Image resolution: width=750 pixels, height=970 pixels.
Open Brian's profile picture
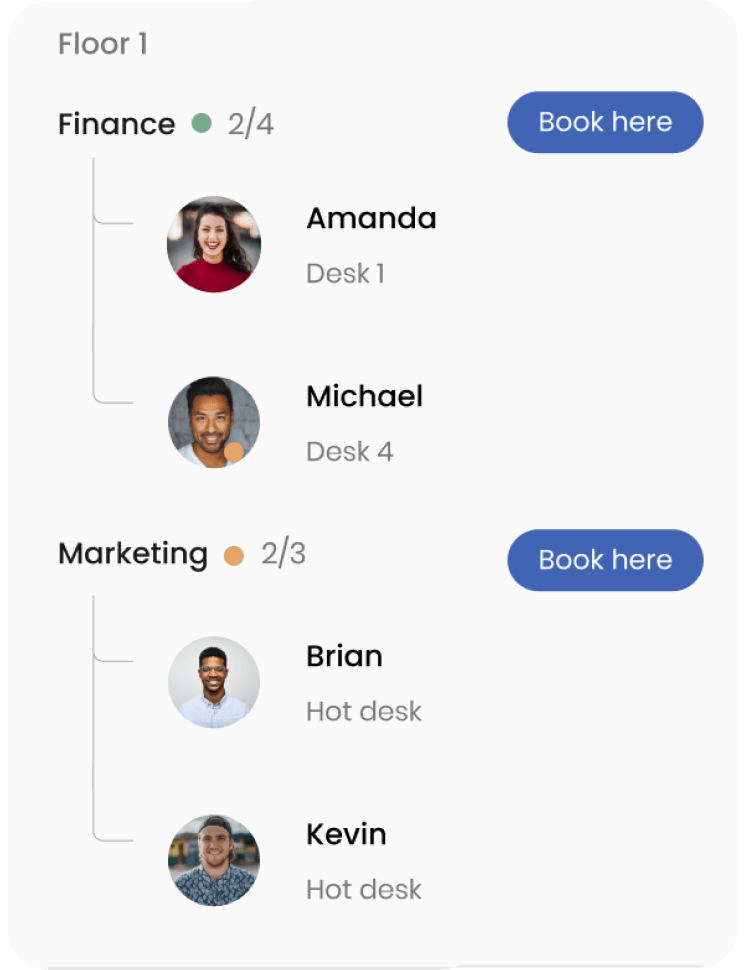213,682
